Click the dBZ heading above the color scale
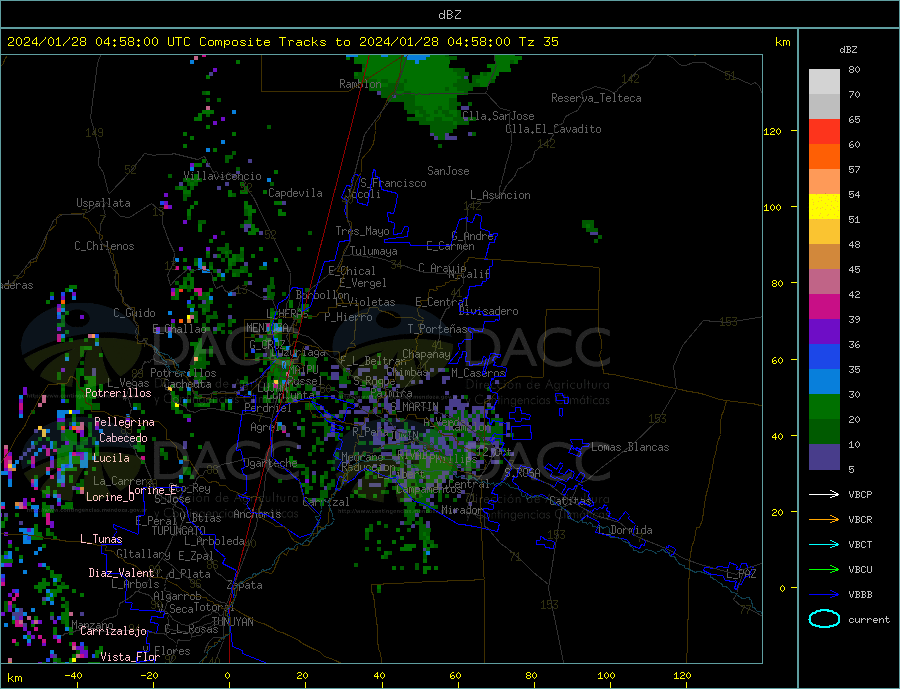 (x=848, y=50)
